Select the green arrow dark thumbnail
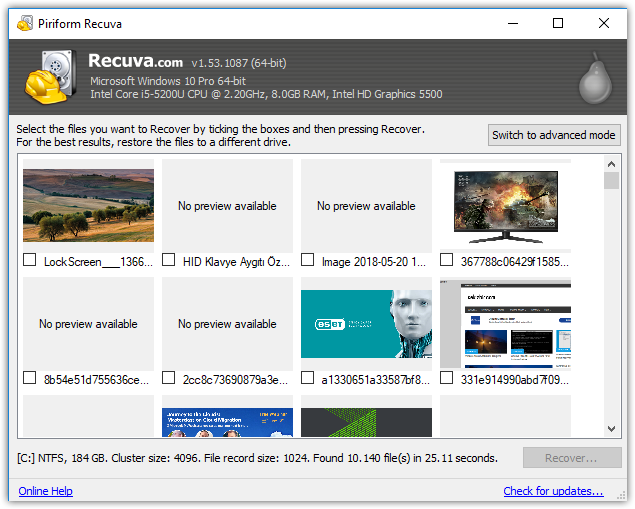 [x=366, y=422]
